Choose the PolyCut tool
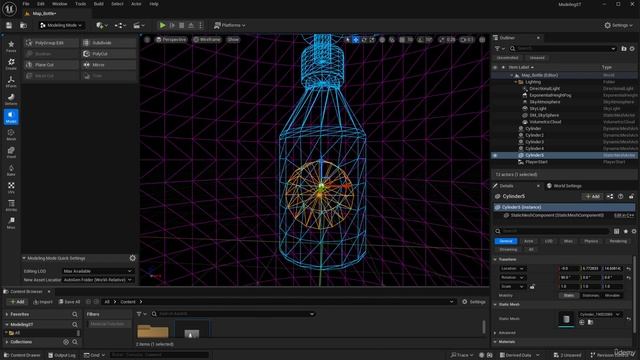This screenshot has width=640, height=360. click(109, 54)
